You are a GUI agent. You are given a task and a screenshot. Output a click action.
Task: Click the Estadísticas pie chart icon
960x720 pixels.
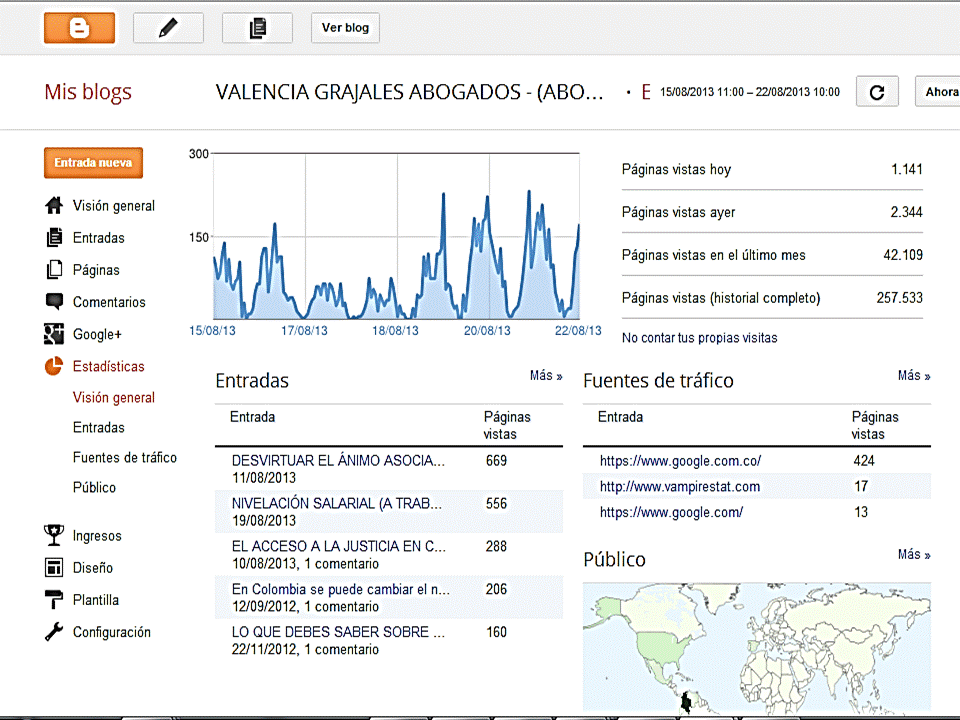click(54, 366)
